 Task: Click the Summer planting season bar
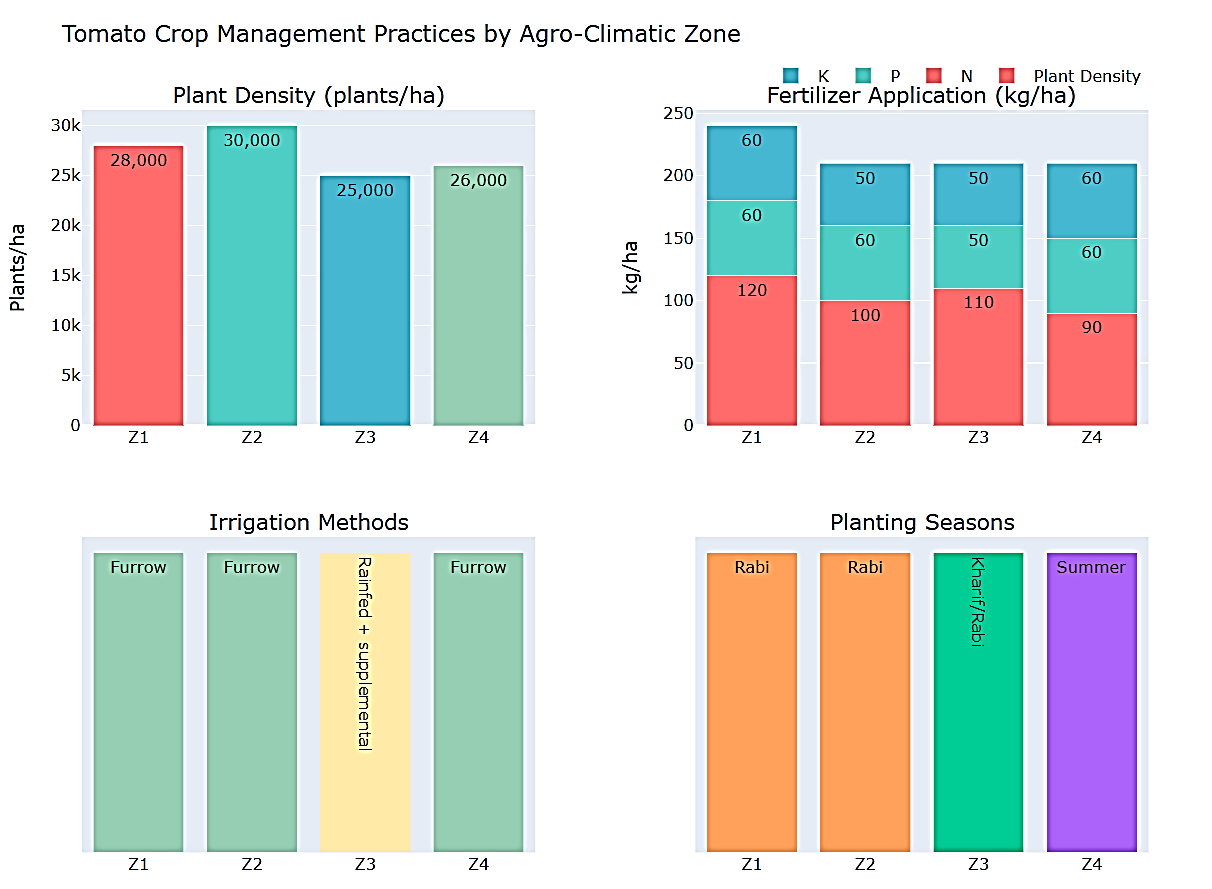(x=1092, y=702)
